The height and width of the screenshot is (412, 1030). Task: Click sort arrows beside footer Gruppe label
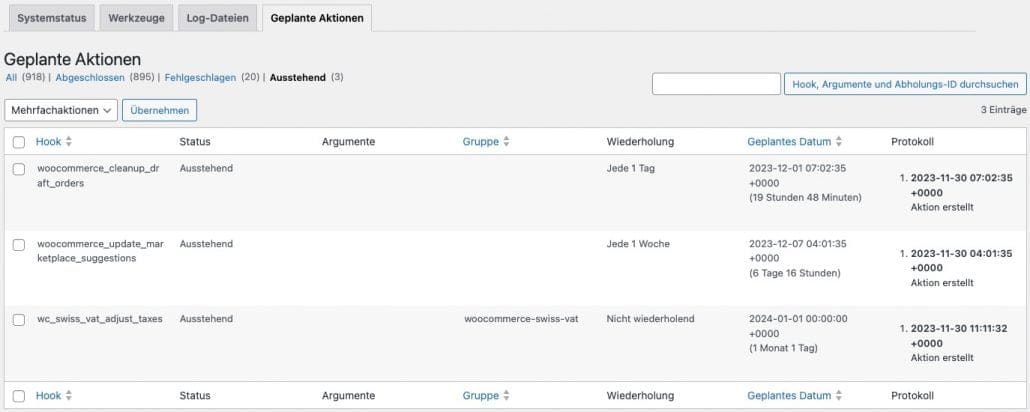point(506,396)
